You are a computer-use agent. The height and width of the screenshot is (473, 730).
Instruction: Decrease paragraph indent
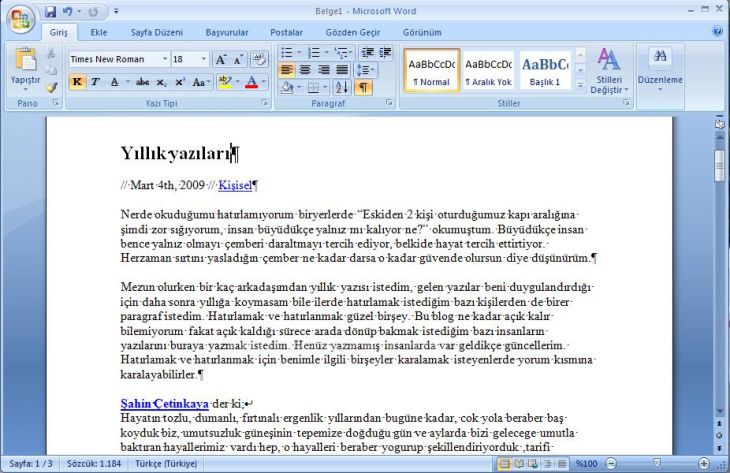368,53
